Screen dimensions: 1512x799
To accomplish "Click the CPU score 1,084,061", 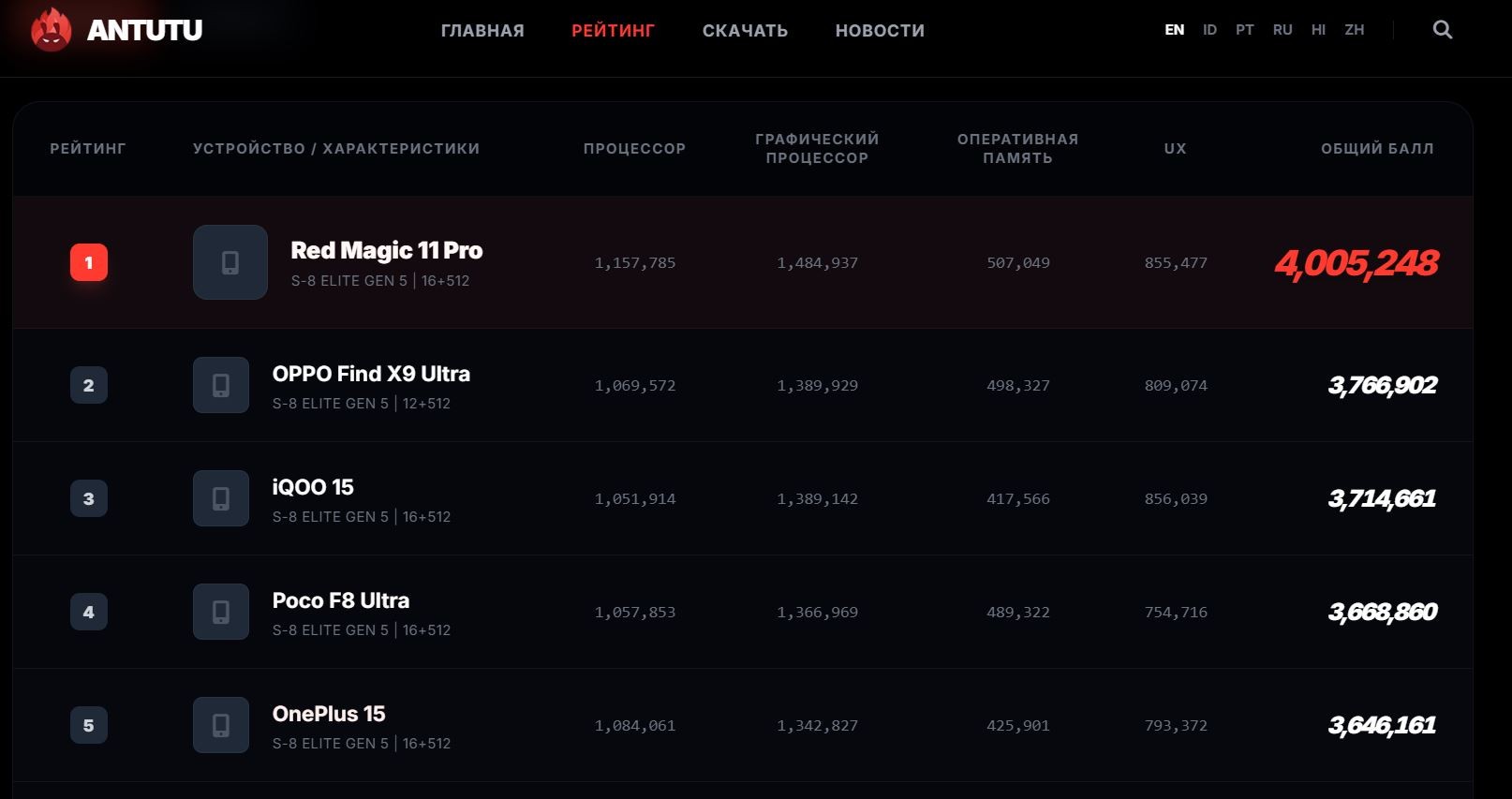I will (x=635, y=726).
